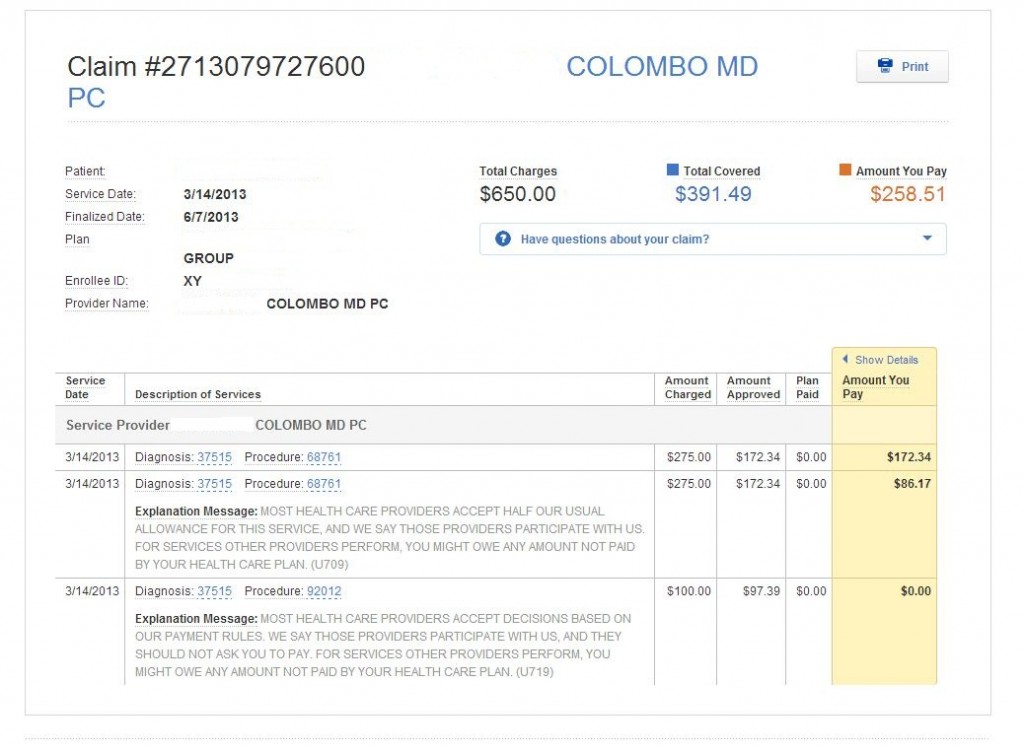The width and height of the screenshot is (1024, 751).
Task: Open Diagnosis 37515 link in $172.34 owed row
Action: click(214, 458)
